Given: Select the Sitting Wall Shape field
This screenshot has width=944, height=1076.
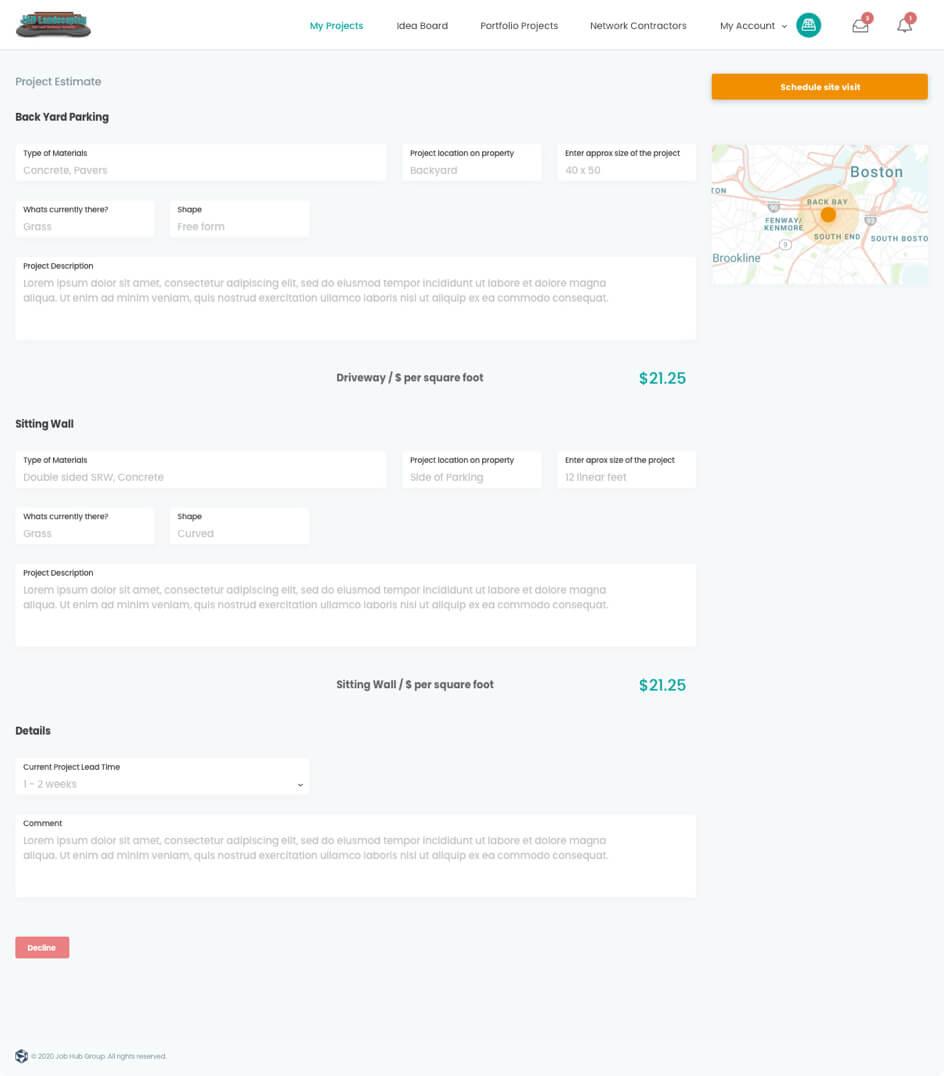Looking at the screenshot, I should pyautogui.click(x=239, y=526).
